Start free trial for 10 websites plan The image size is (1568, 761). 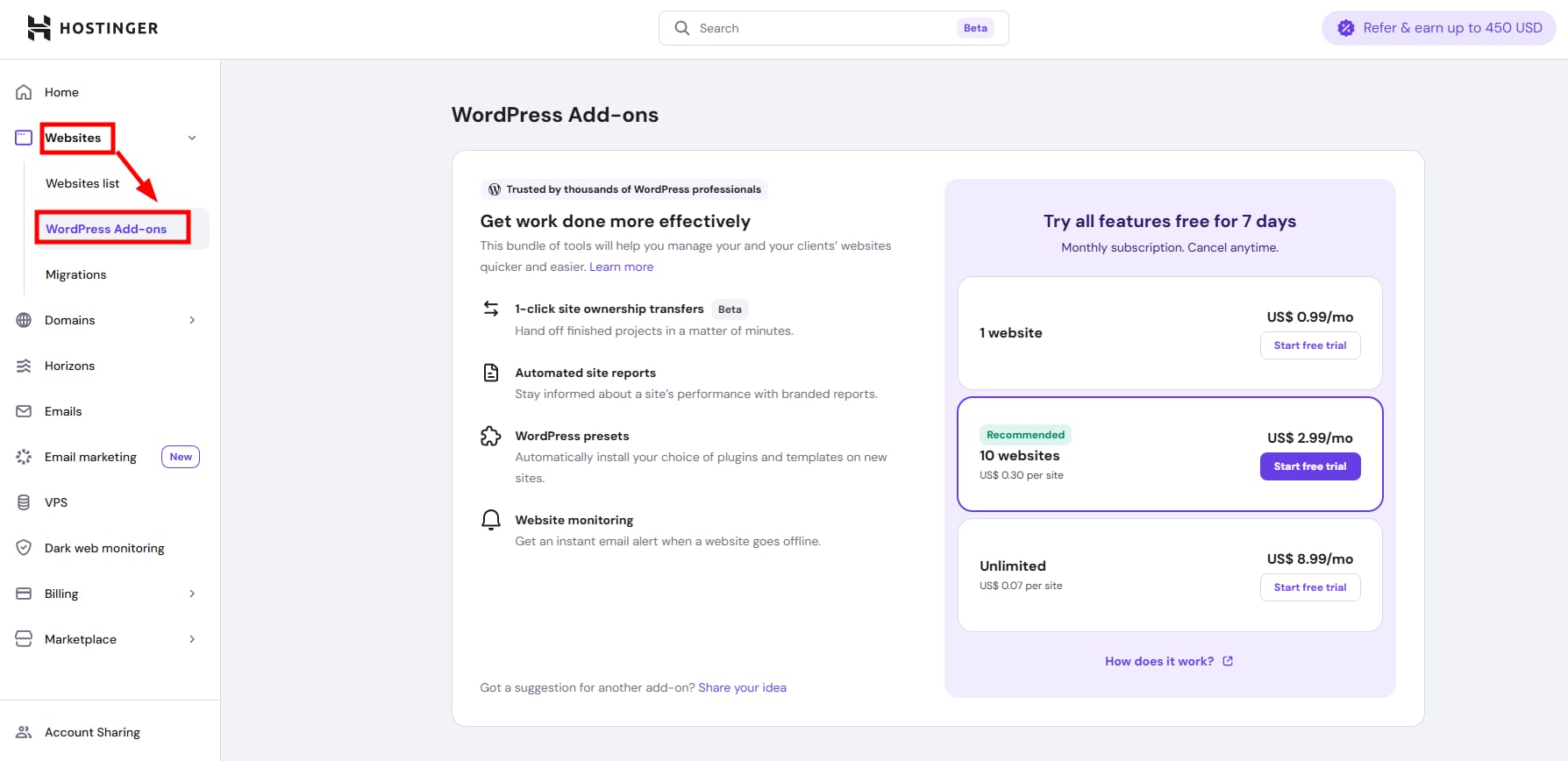(x=1310, y=466)
